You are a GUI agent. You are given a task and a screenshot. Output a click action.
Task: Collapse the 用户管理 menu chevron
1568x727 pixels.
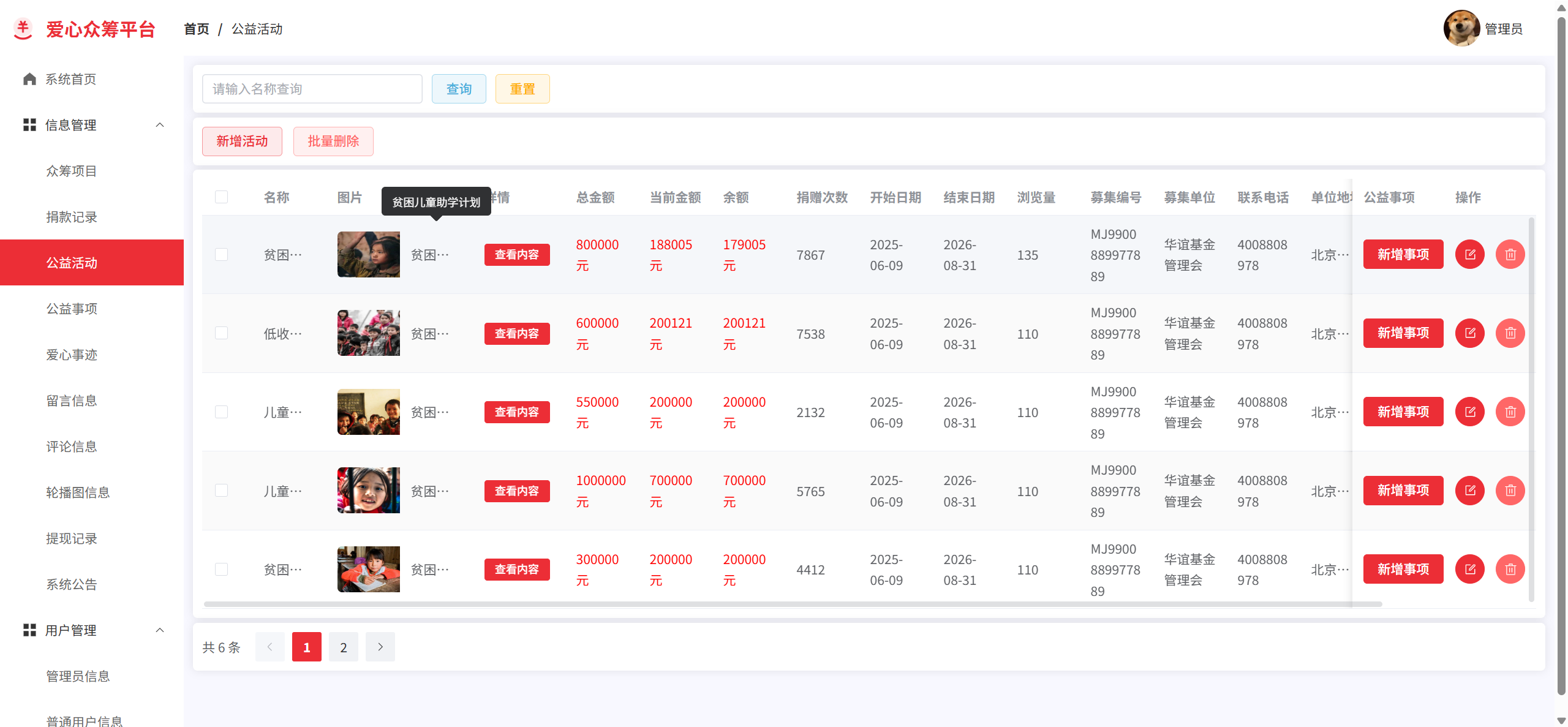tap(160, 630)
